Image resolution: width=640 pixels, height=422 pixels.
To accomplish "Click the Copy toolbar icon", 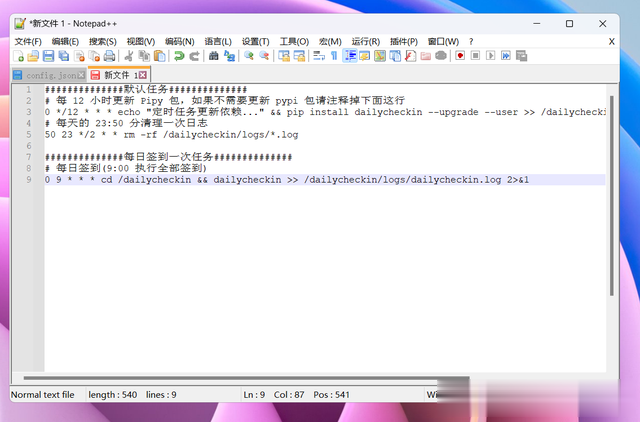I will [144, 56].
